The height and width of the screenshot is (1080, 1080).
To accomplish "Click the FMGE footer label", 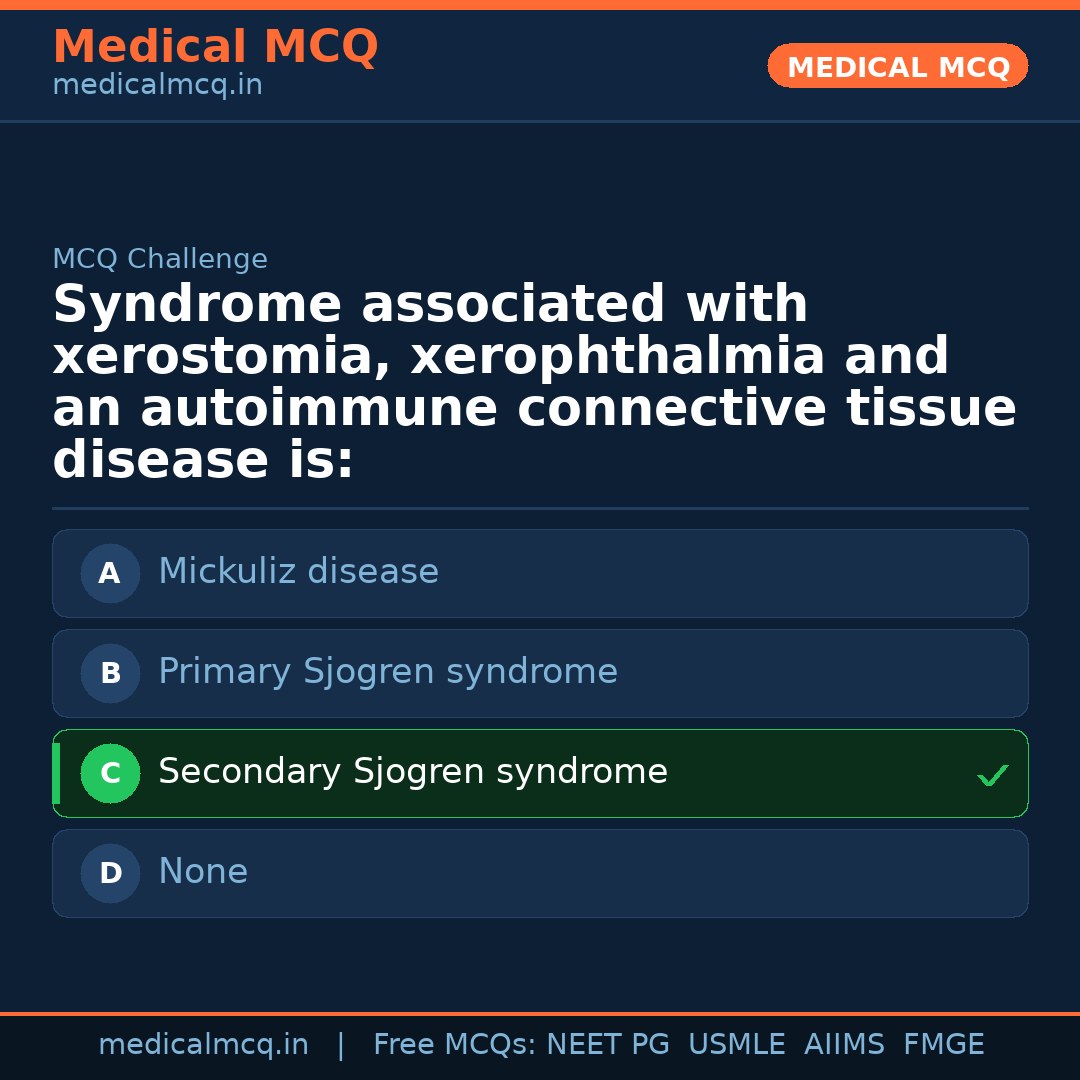I will (943, 1045).
